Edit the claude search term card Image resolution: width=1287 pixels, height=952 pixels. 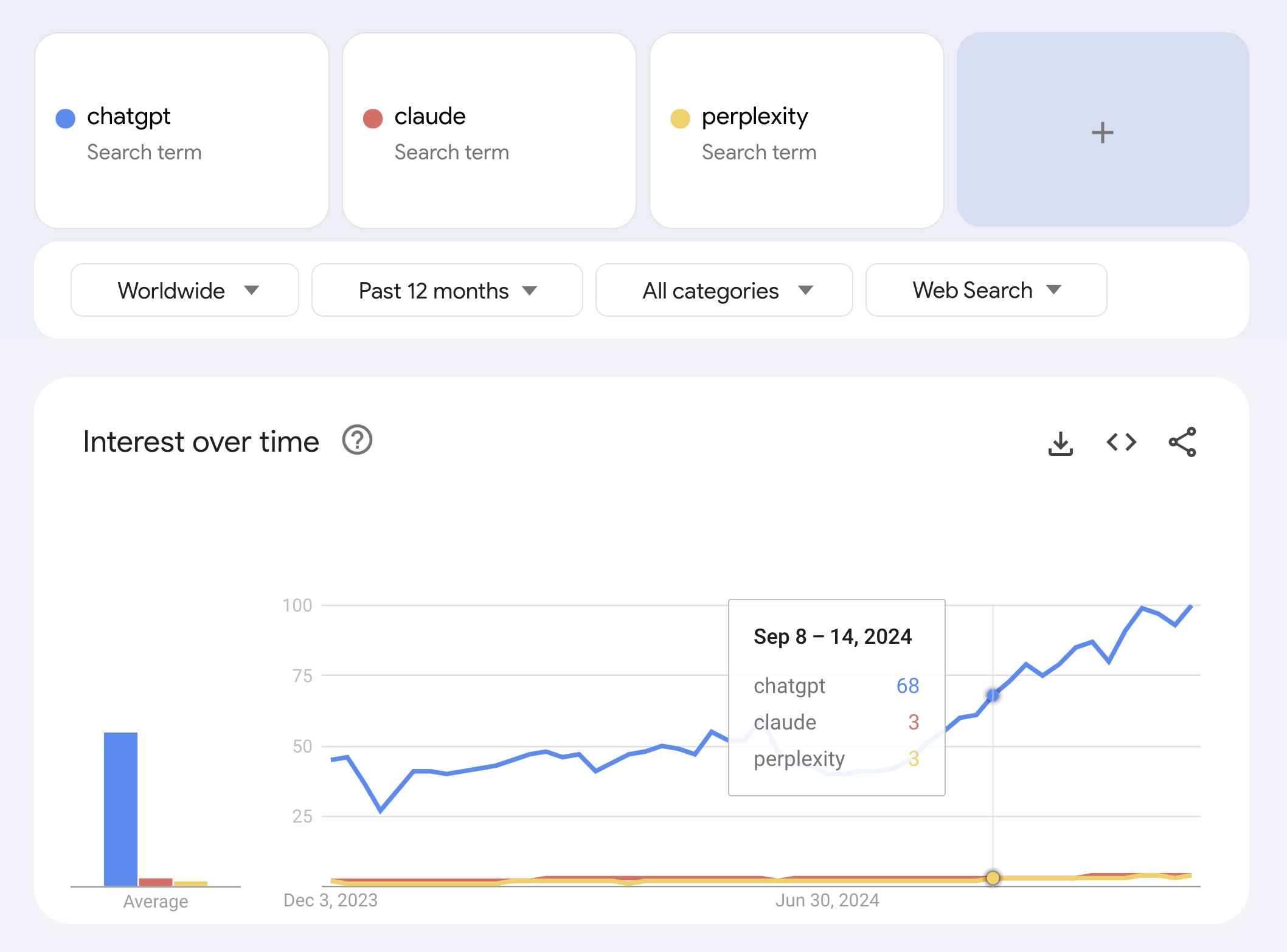(489, 131)
